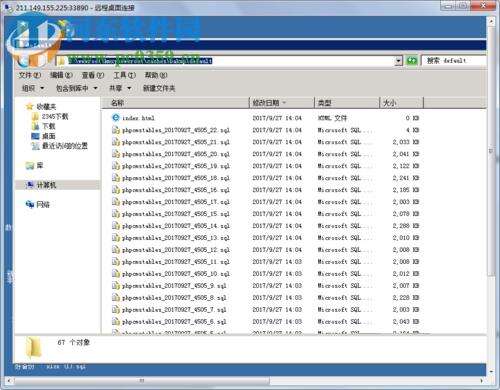Click the file icon of phpcmstables_20170927_4505_14.sql

coord(116,226)
